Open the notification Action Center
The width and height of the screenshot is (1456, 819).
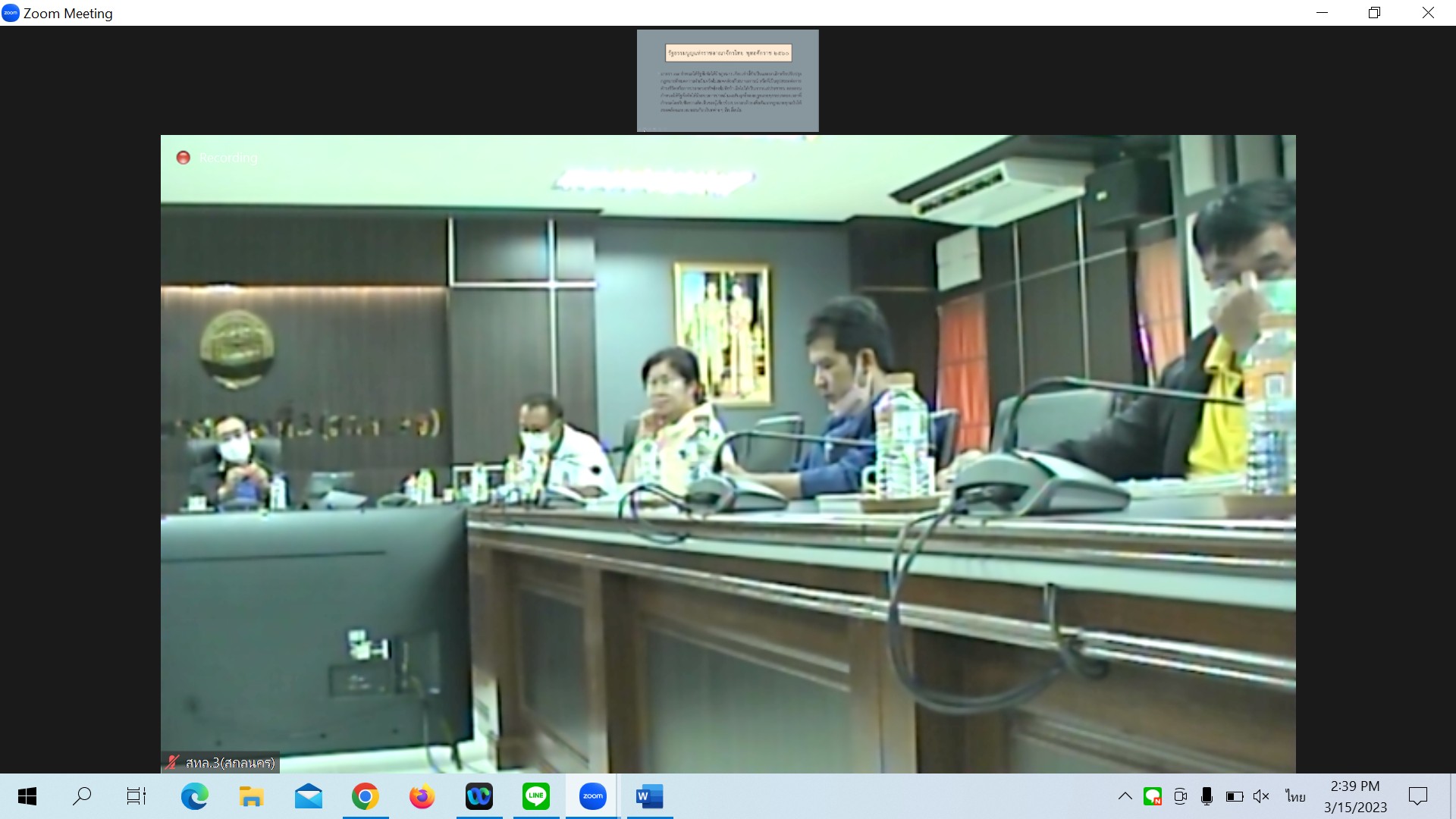[1417, 796]
